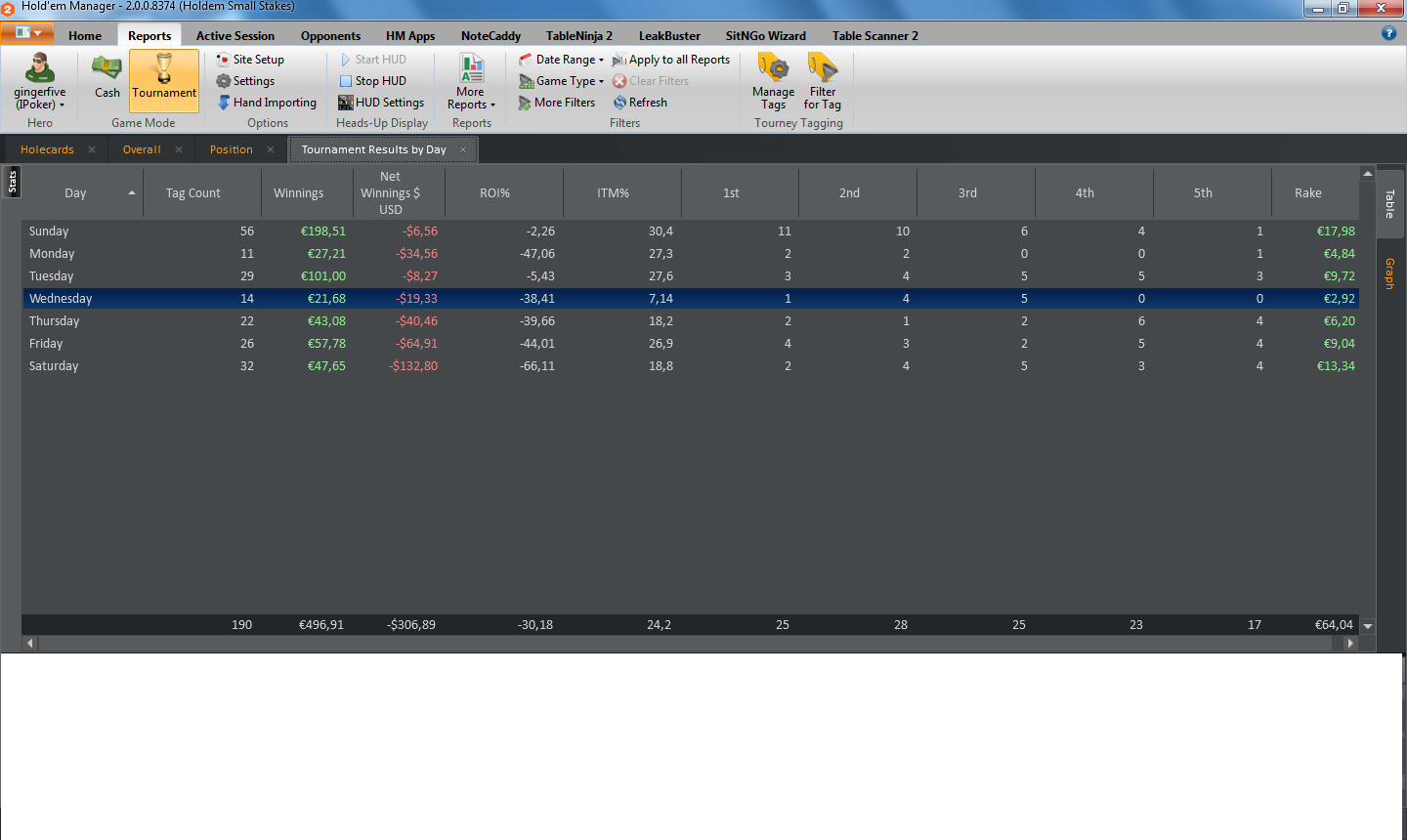Image resolution: width=1407 pixels, height=840 pixels.
Task: Open the More Reports dropdown
Action: [x=471, y=82]
